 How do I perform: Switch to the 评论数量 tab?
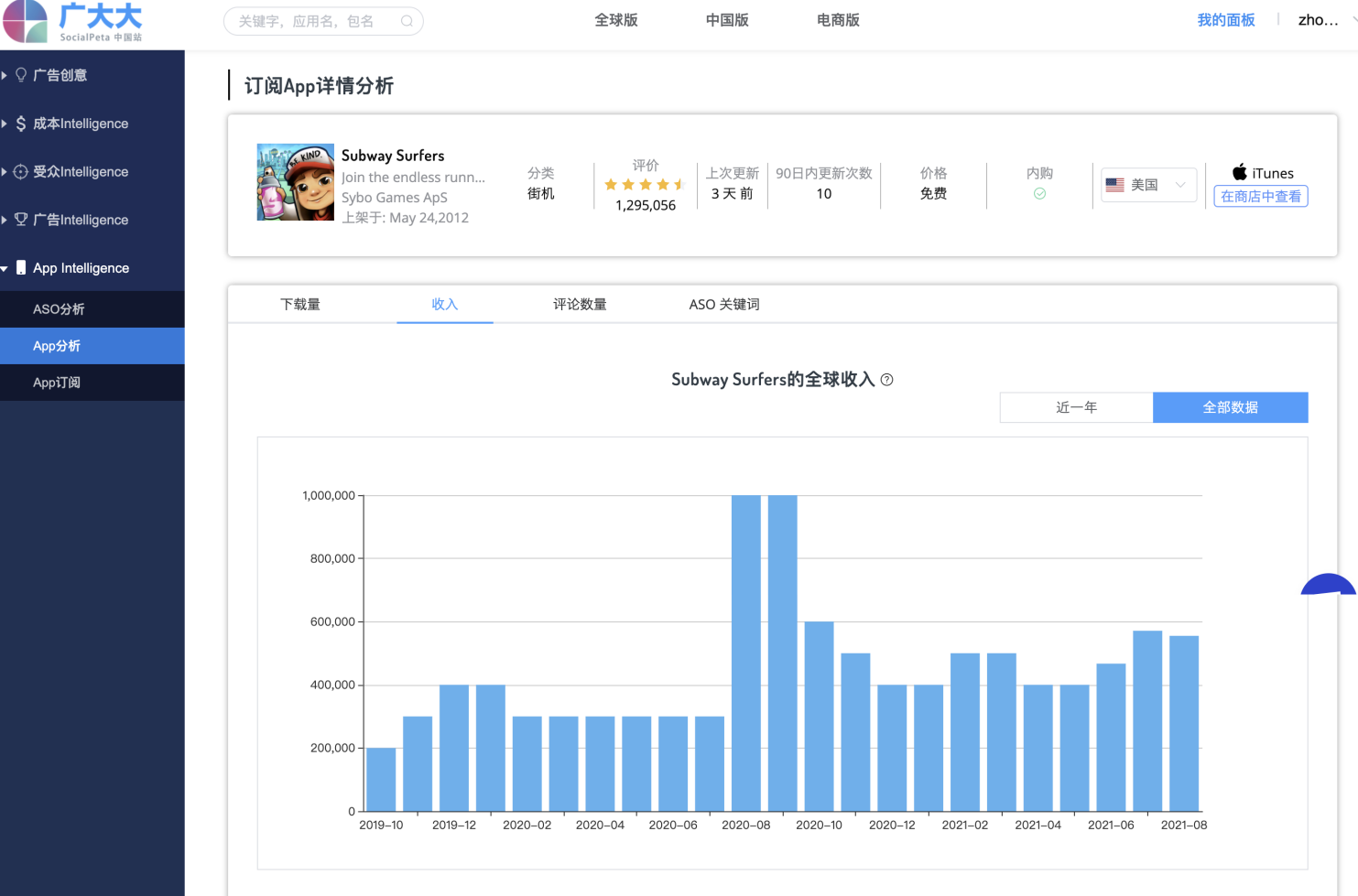(x=580, y=304)
